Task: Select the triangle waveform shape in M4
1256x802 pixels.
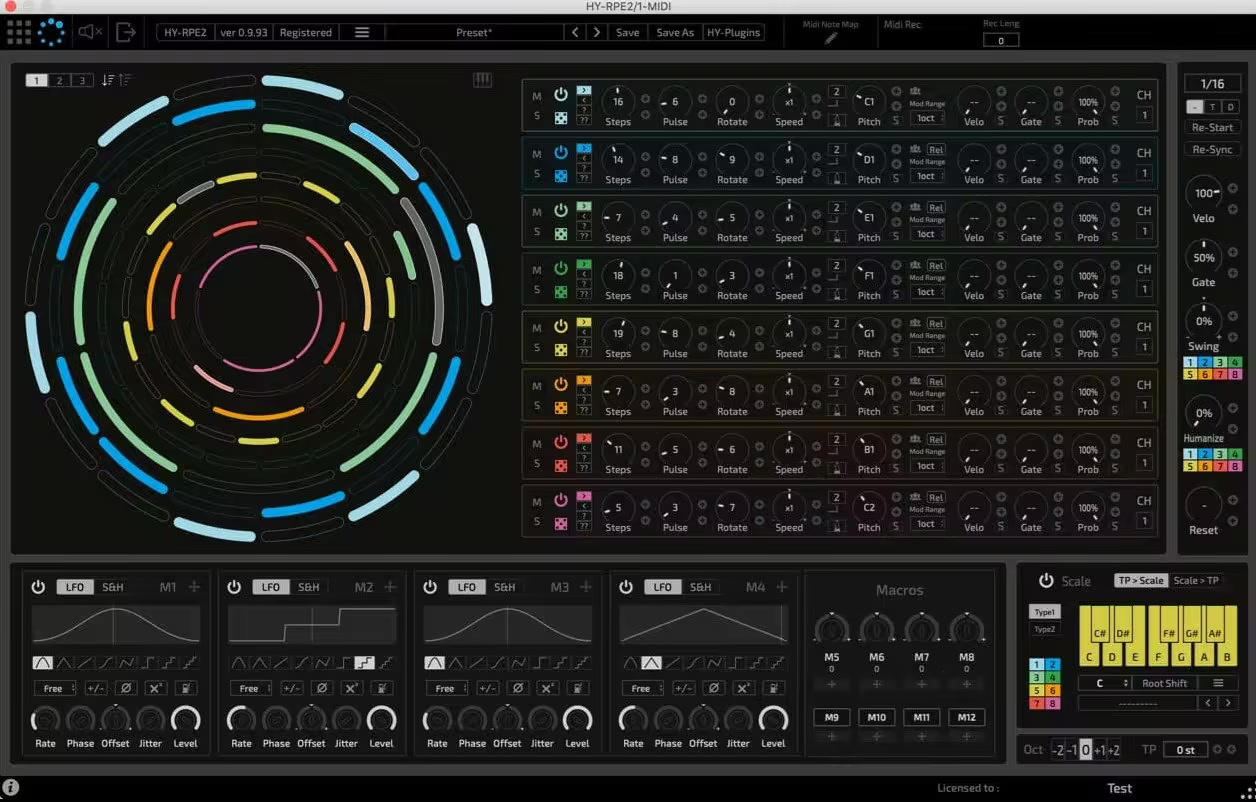Action: [x=652, y=662]
